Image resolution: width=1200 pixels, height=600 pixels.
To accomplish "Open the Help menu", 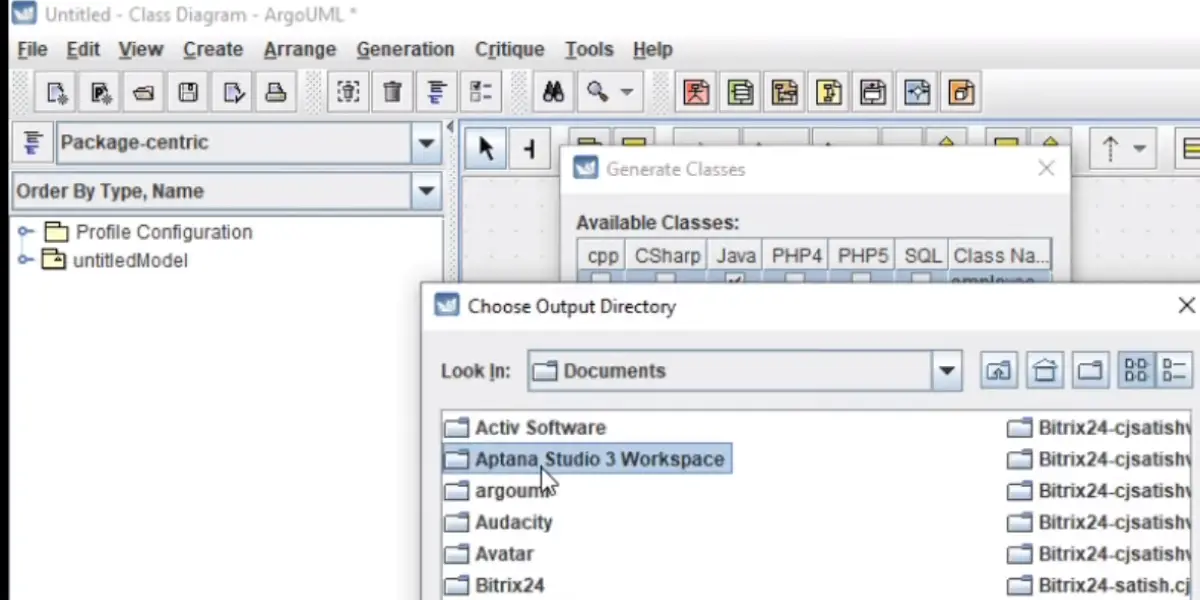I will (653, 49).
